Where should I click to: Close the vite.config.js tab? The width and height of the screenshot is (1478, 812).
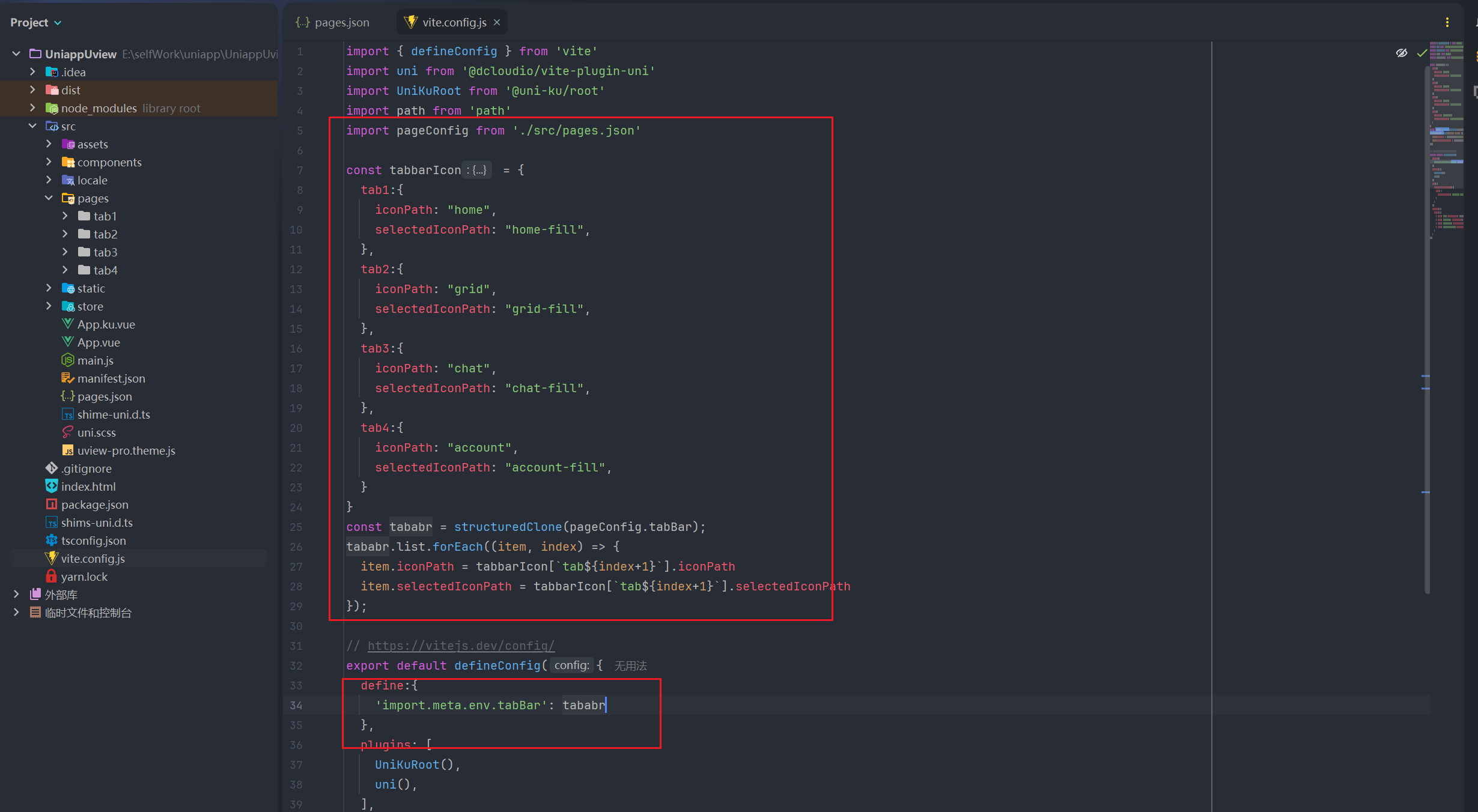click(x=497, y=22)
